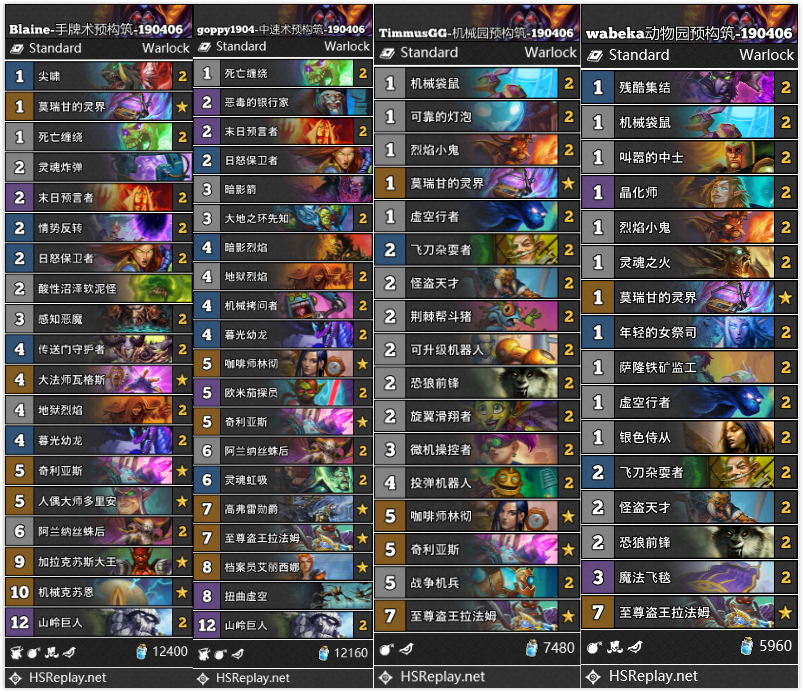Select the 魔法飞毯 card row

coord(690,577)
